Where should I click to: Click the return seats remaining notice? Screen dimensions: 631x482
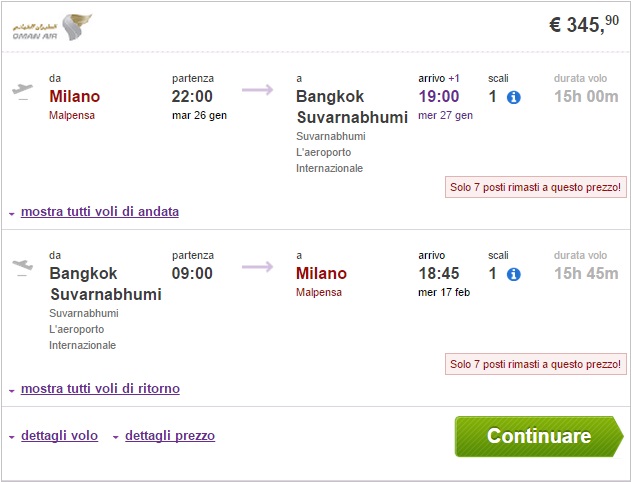pos(535,364)
